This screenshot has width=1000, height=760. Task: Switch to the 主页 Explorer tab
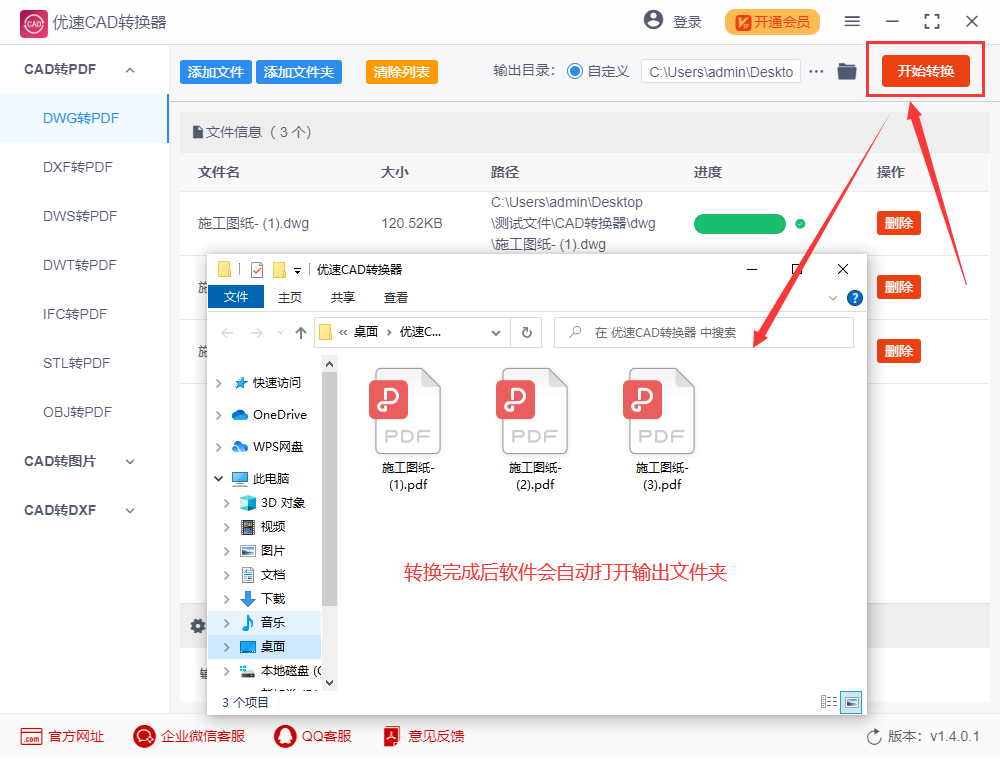click(x=290, y=296)
